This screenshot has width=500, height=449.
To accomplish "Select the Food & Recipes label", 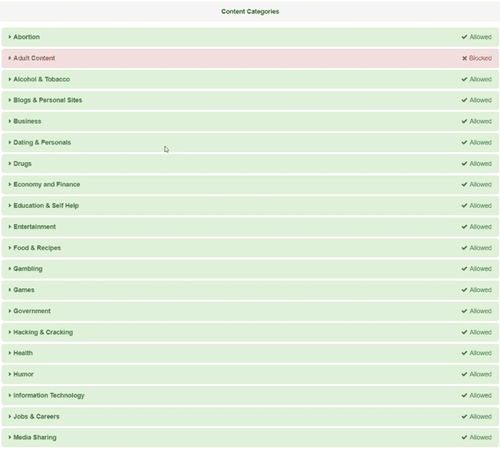I will point(37,248).
